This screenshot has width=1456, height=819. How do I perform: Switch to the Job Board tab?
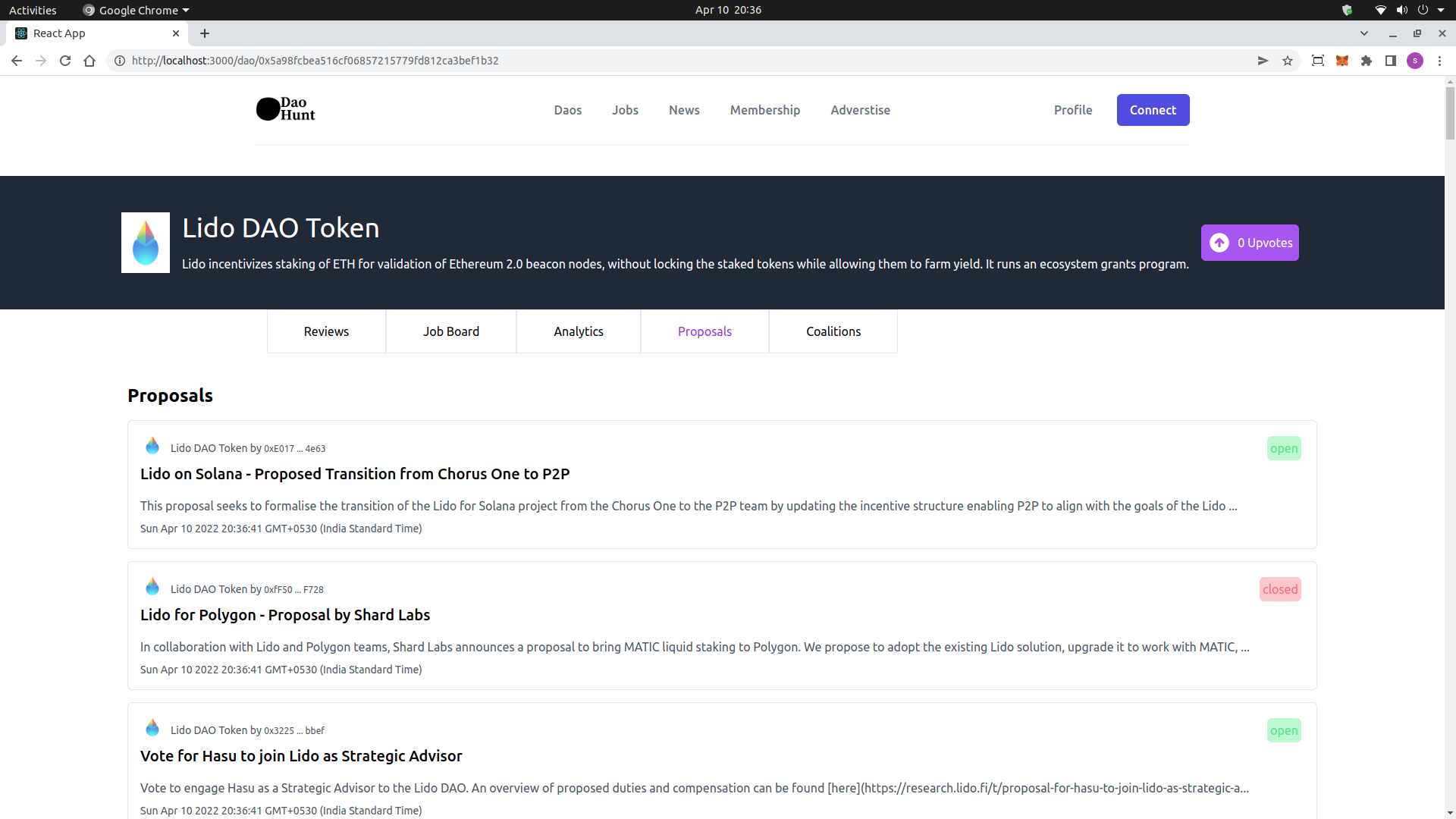pos(451,331)
